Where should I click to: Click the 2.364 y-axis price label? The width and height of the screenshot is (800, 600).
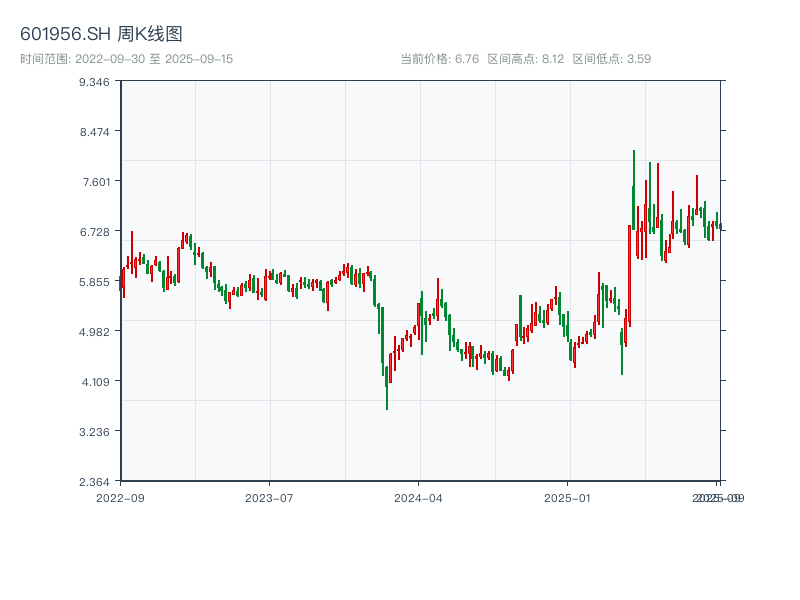click(x=93, y=481)
